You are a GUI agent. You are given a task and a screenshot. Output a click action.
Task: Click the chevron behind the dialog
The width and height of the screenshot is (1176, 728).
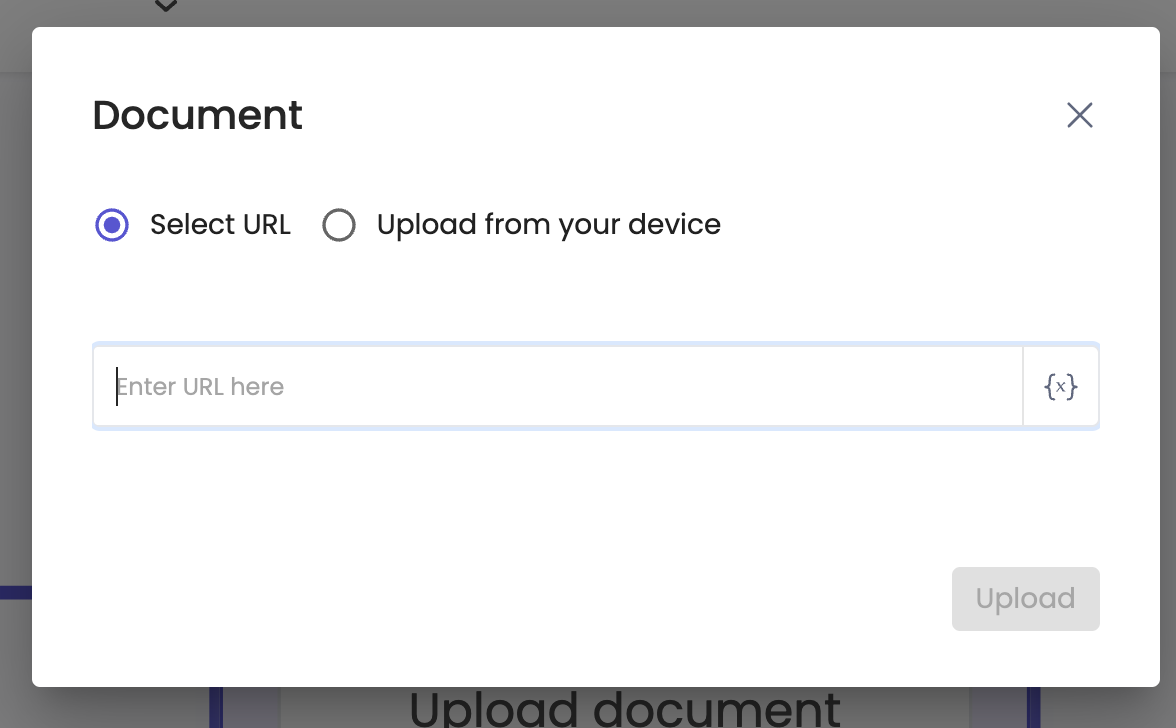point(166,6)
